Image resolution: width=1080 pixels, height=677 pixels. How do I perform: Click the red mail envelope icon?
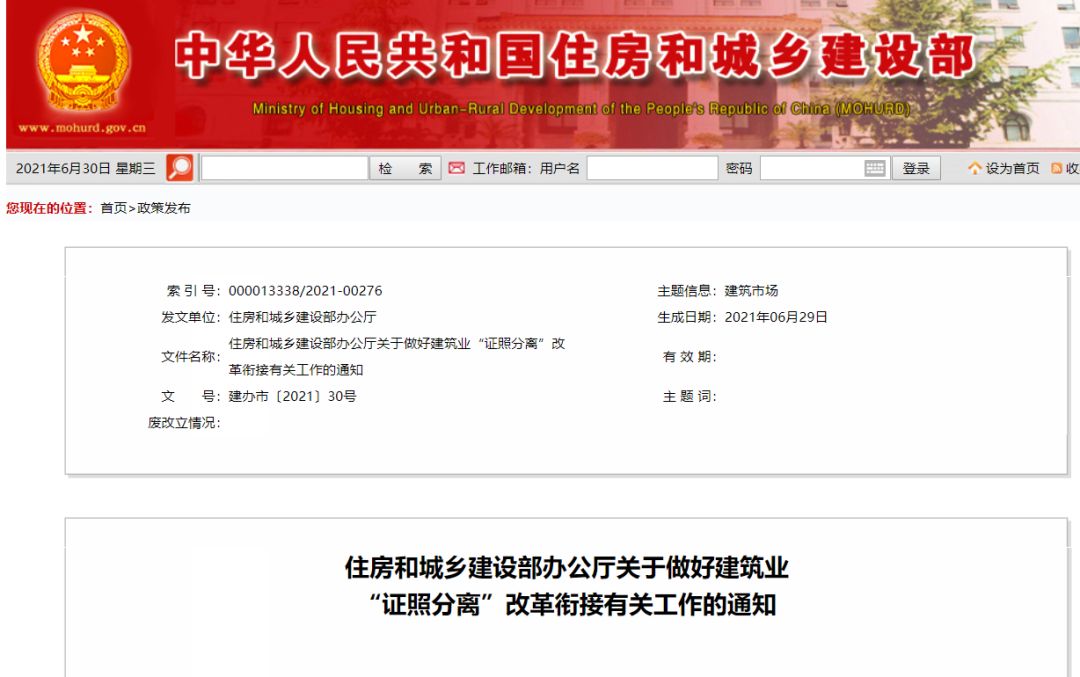pyautogui.click(x=456, y=168)
